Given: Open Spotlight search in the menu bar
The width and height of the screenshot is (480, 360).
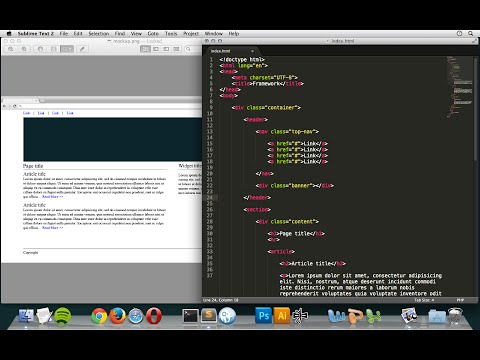Looking at the screenshot, I should tap(471, 34).
